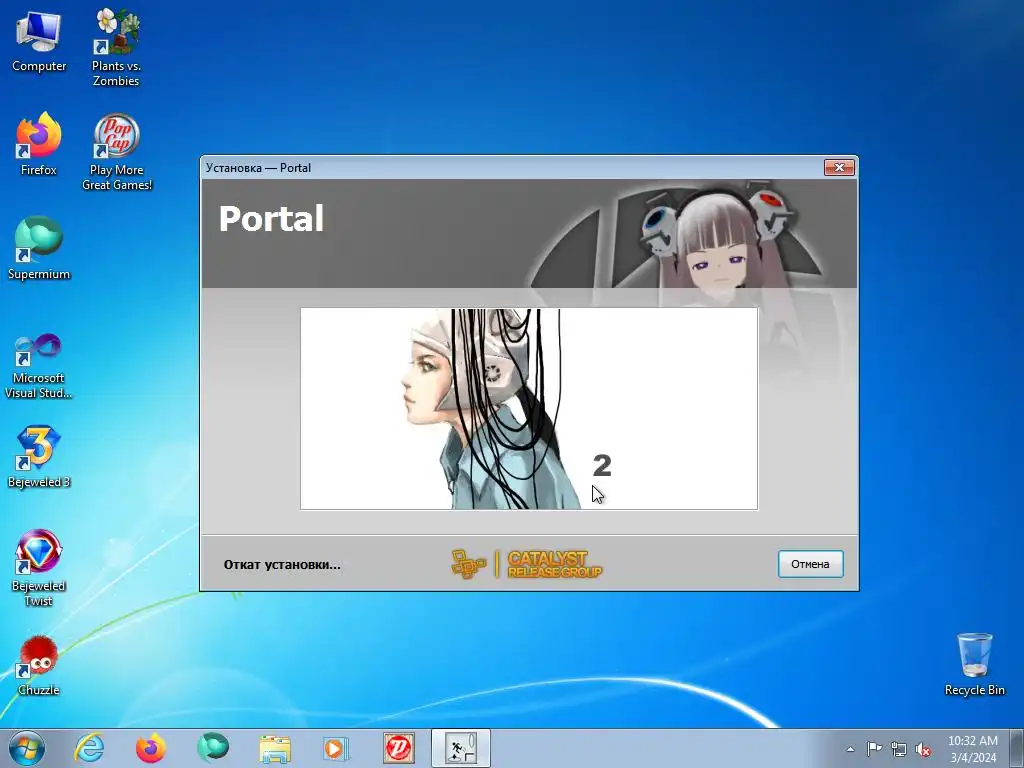1024x768 pixels.
Task: Activate the Portal installer taskbar button
Action: point(461,748)
